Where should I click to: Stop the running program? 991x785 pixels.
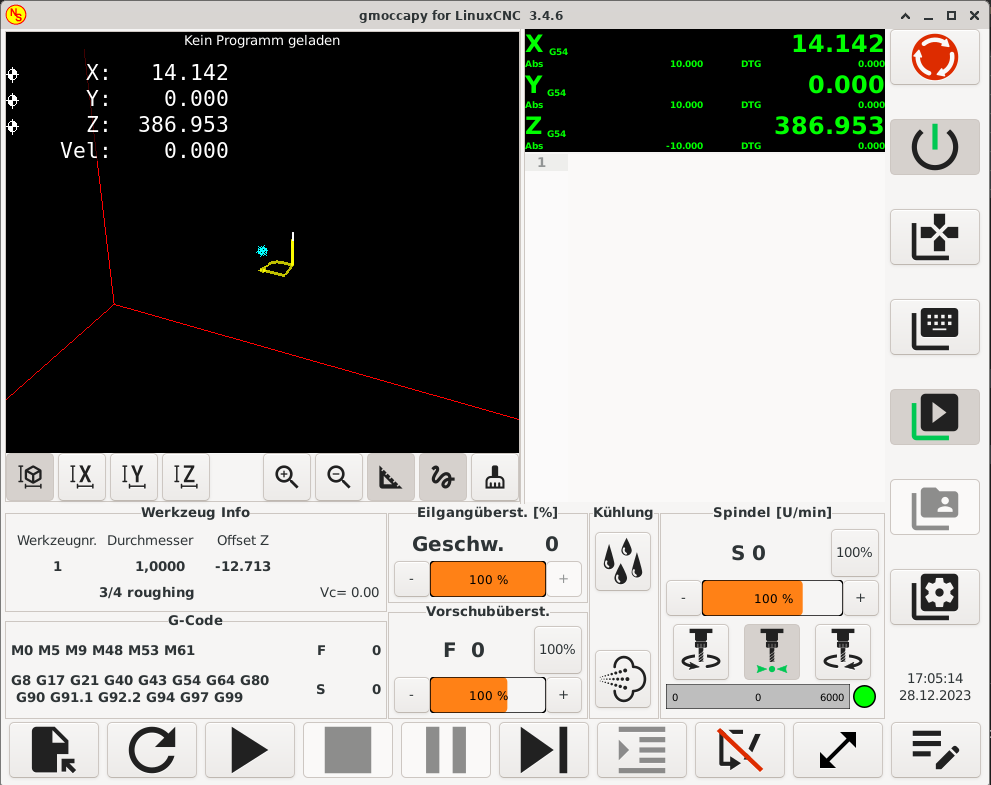(x=348, y=750)
